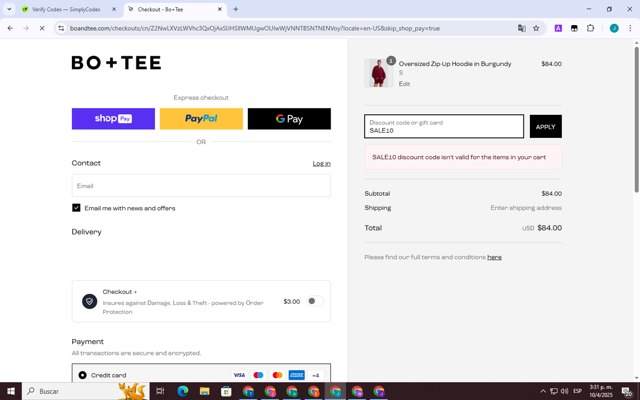The height and width of the screenshot is (400, 640).
Task: Open the Chrome profile avatar
Action: click(x=614, y=28)
